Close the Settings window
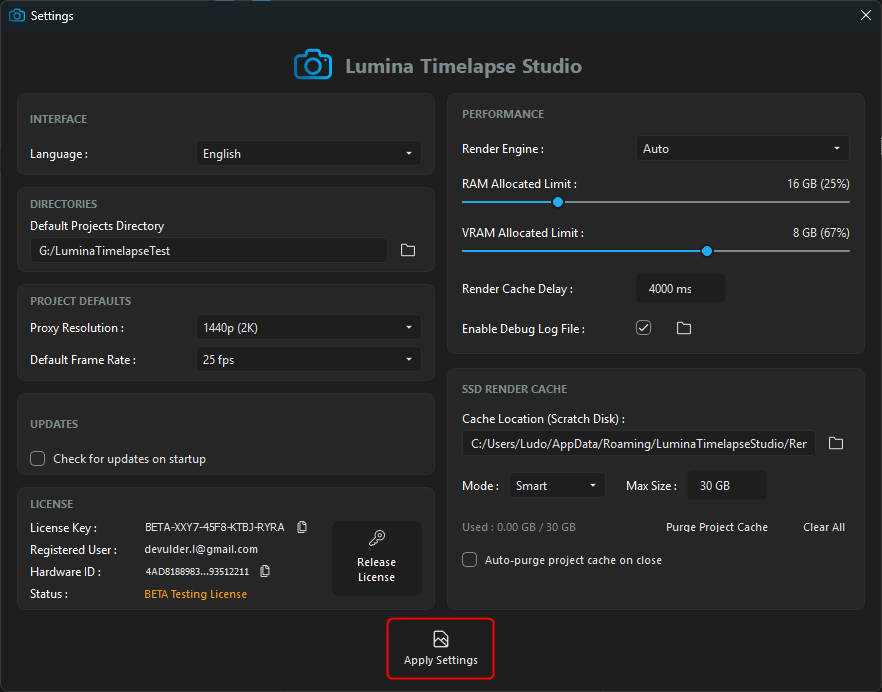The height and width of the screenshot is (692, 882). tap(866, 15)
